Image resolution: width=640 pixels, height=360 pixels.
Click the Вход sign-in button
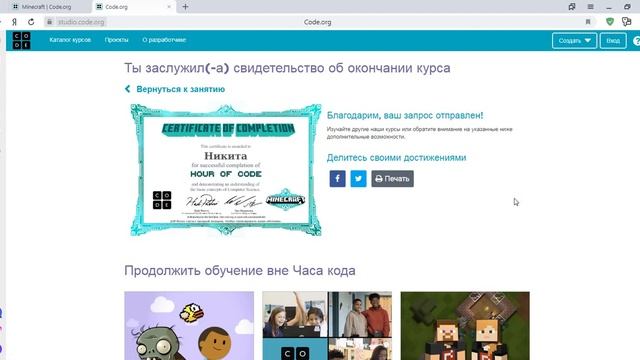tap(613, 41)
